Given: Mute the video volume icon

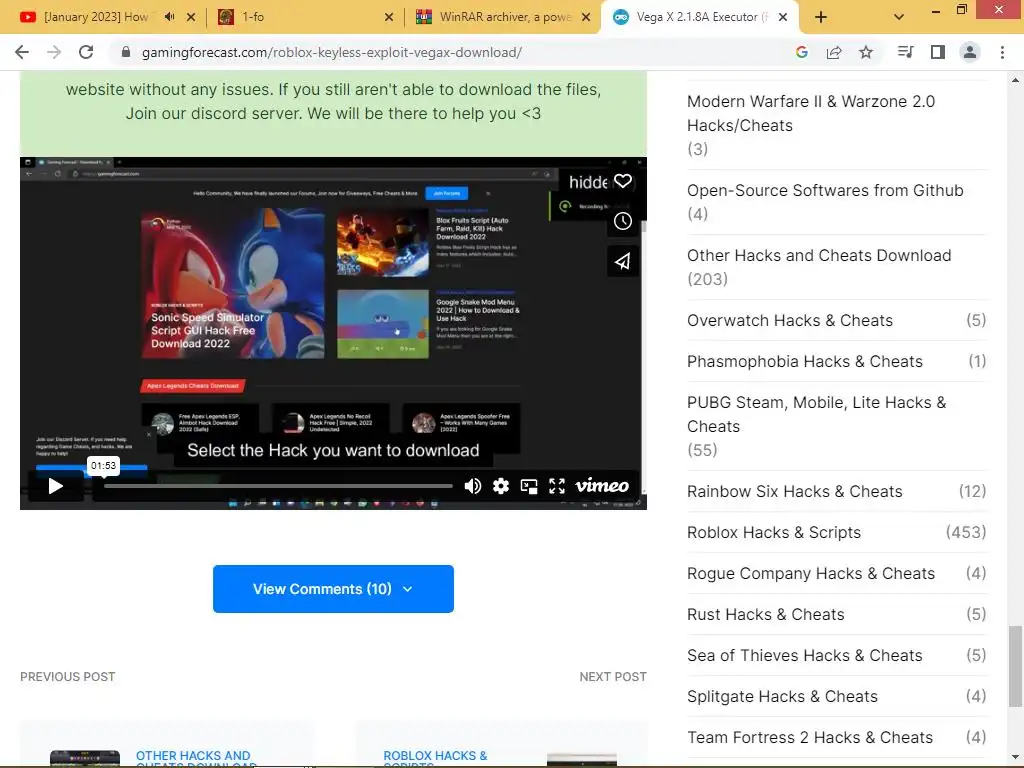Looking at the screenshot, I should pos(473,486).
